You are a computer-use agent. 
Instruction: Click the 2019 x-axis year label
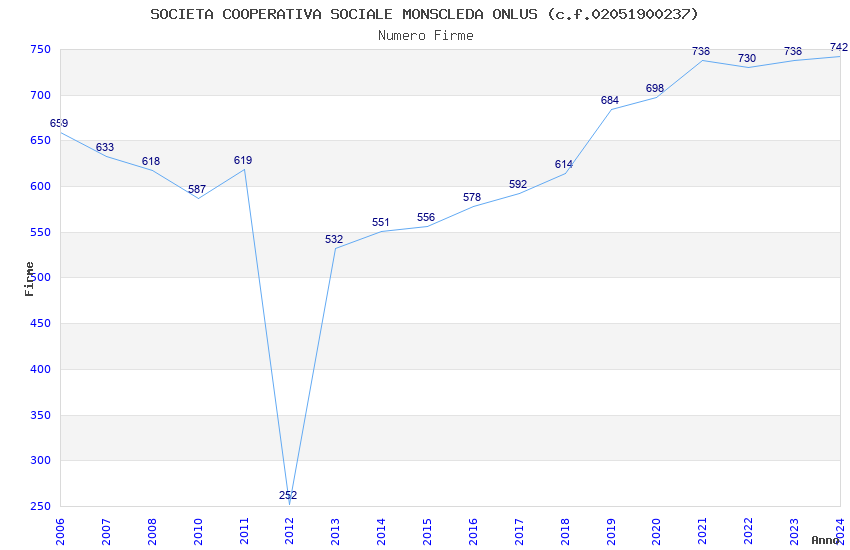point(611,532)
